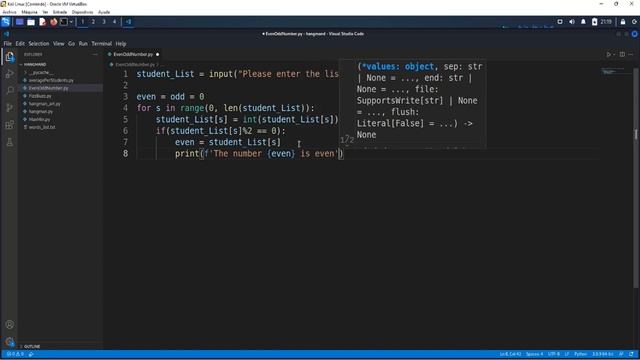Expand the __pycache__ folder
This screenshot has height=360, width=640.
tap(41, 72)
